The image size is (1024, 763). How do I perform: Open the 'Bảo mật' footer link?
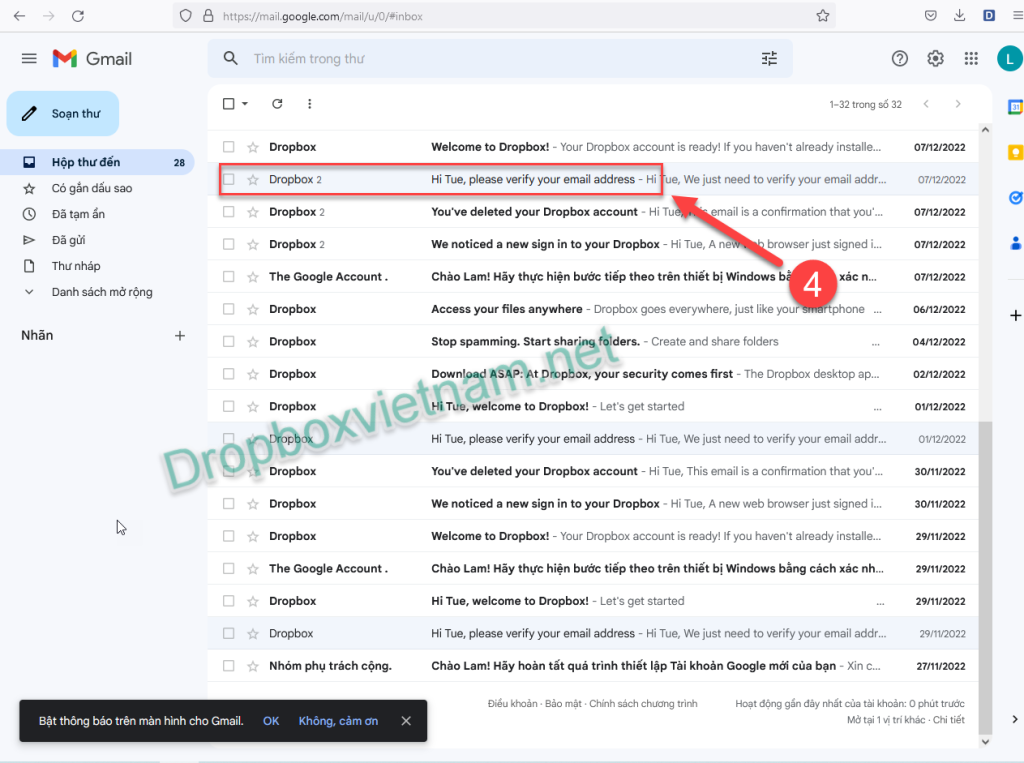(564, 704)
